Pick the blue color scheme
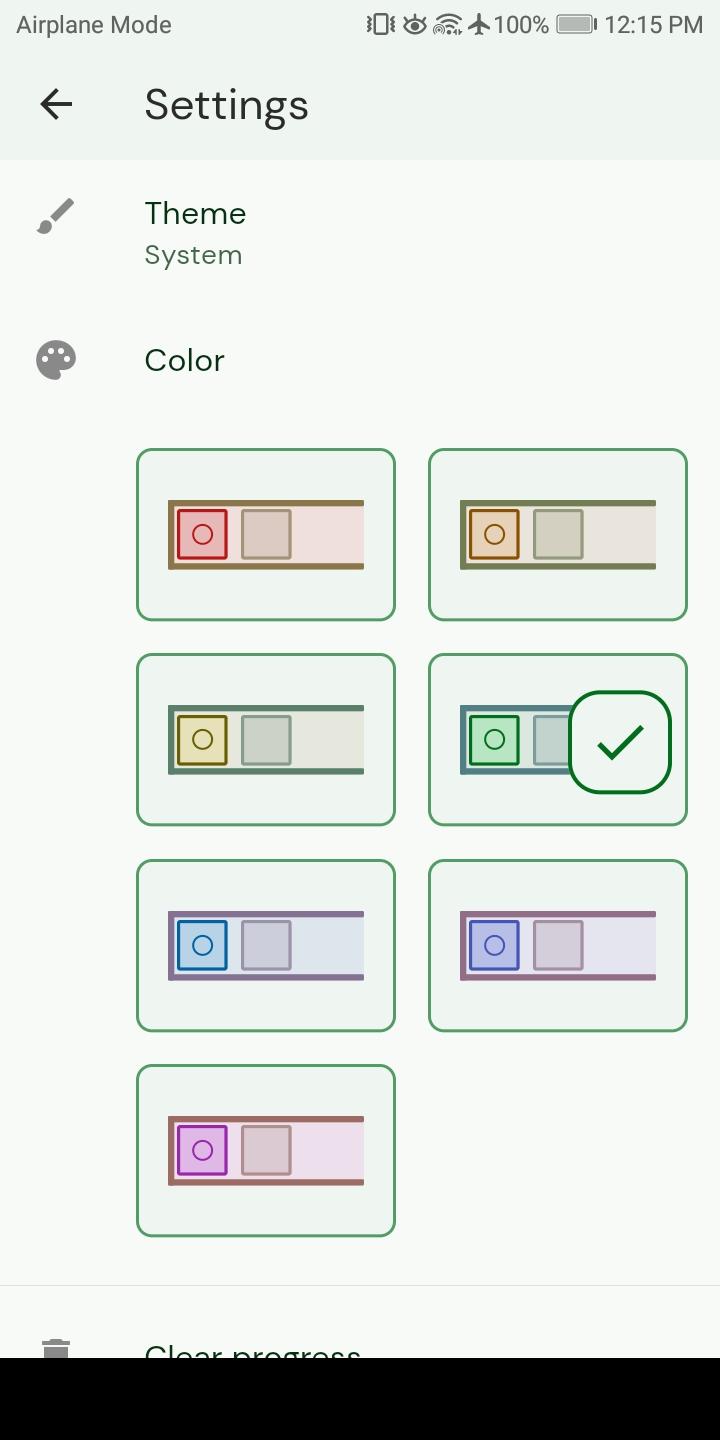The width and height of the screenshot is (720, 1440). coord(266,945)
